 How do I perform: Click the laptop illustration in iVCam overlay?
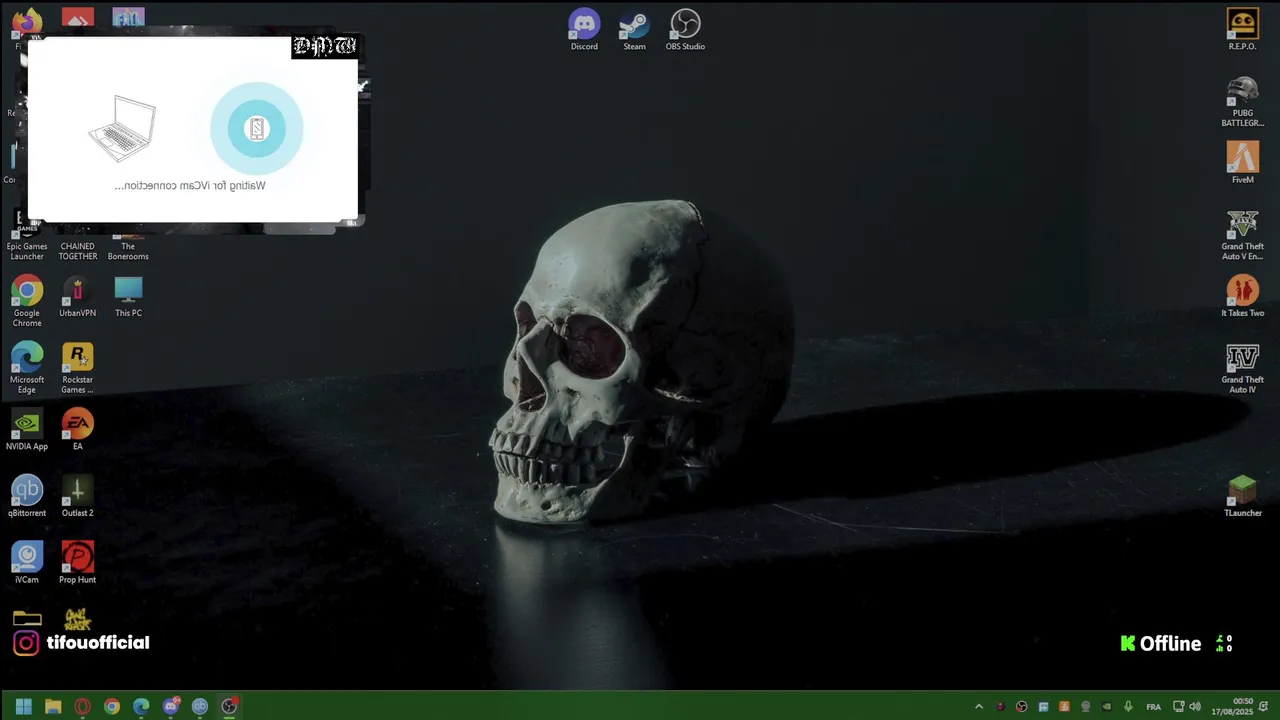(x=122, y=128)
